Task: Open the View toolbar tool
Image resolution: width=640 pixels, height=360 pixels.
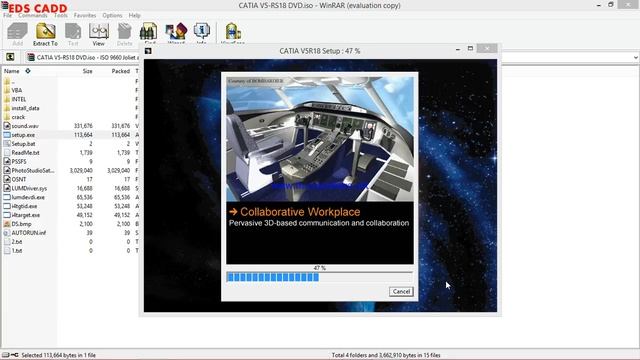Action: coord(99,31)
